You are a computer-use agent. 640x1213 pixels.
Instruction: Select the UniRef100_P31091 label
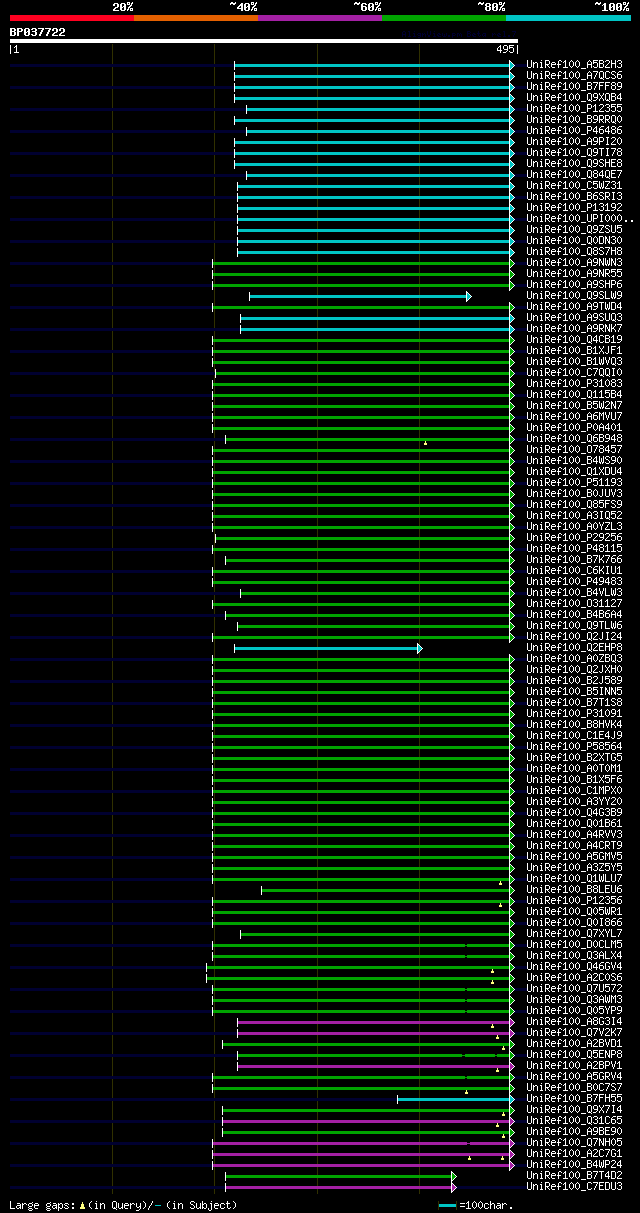574,713
